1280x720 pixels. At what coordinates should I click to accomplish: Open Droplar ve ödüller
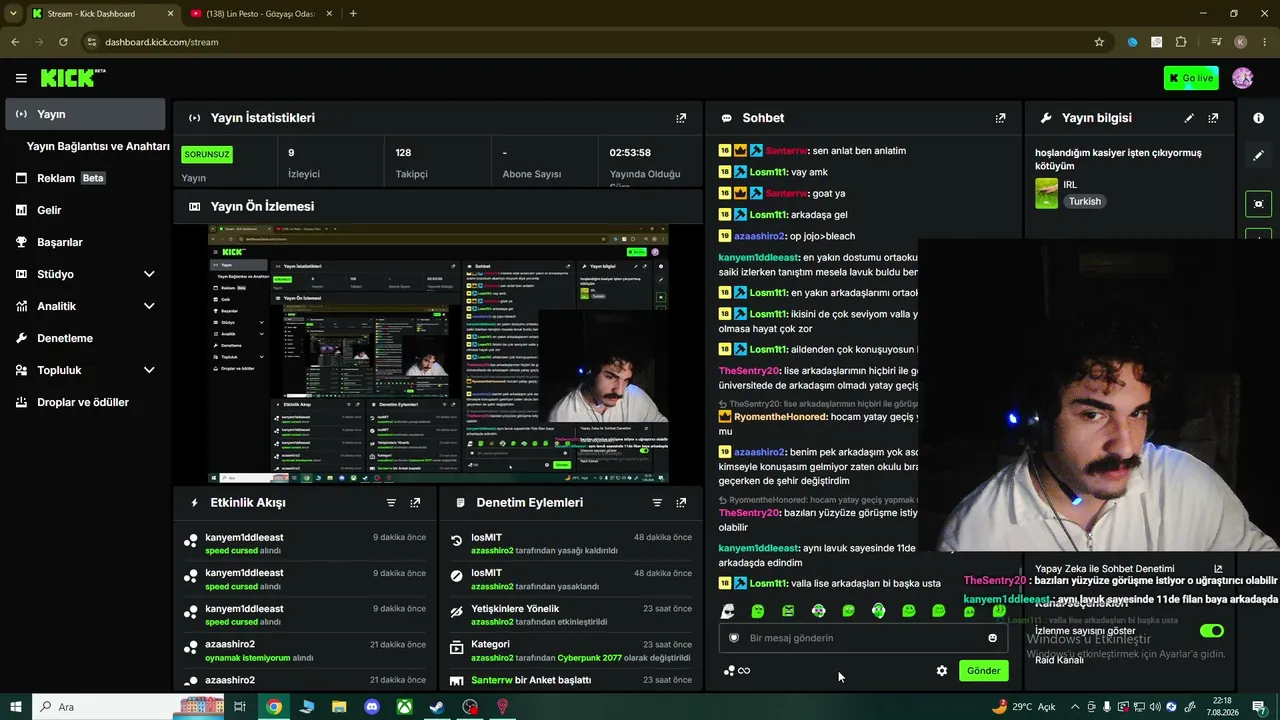click(85, 402)
